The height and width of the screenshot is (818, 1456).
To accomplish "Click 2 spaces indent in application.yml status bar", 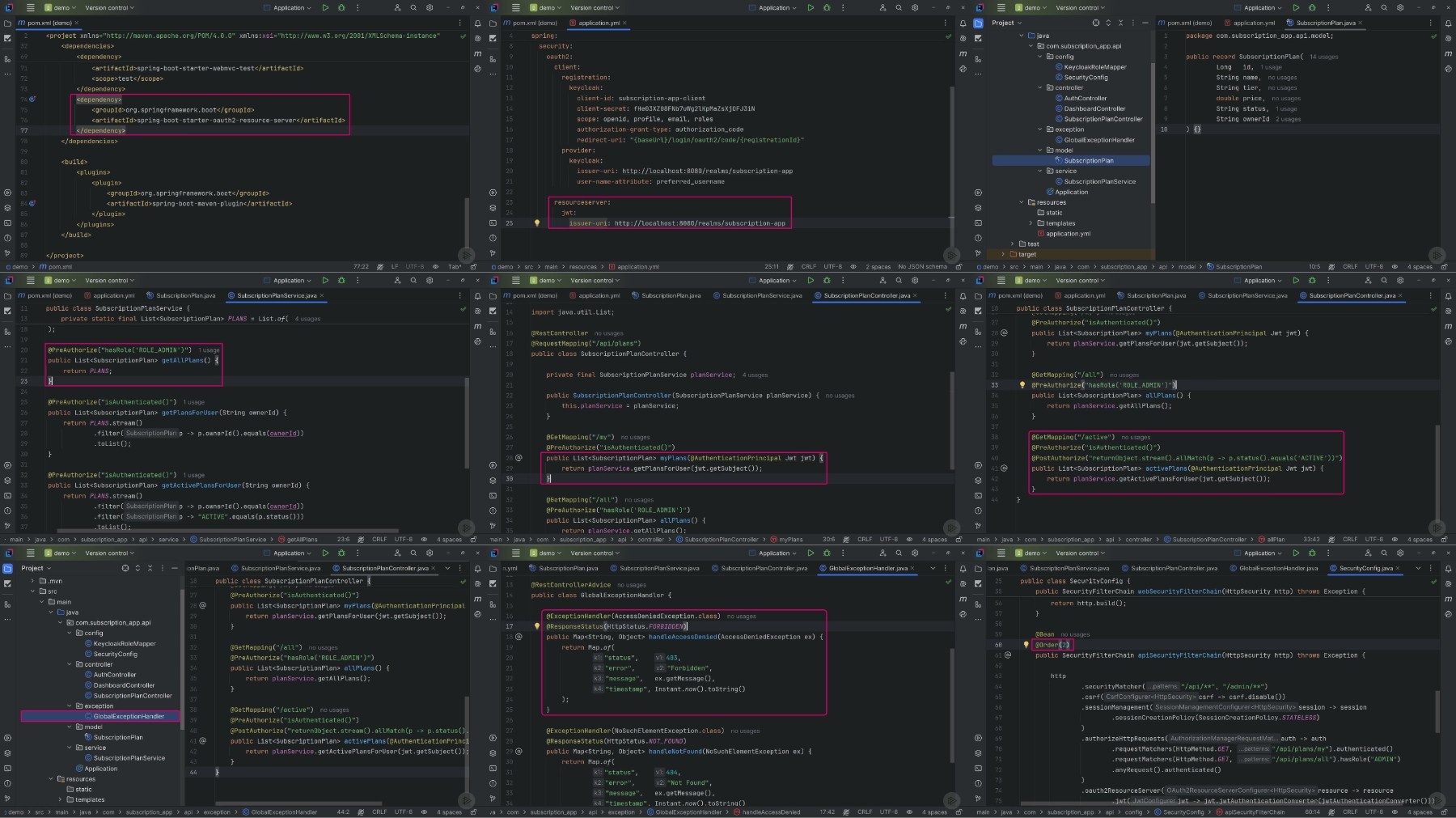I will click(878, 266).
